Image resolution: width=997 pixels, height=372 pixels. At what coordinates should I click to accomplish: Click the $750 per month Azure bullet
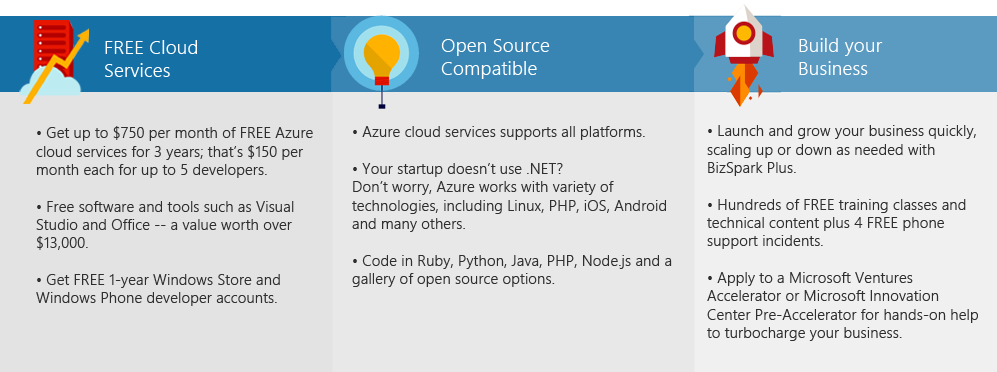click(x=175, y=151)
